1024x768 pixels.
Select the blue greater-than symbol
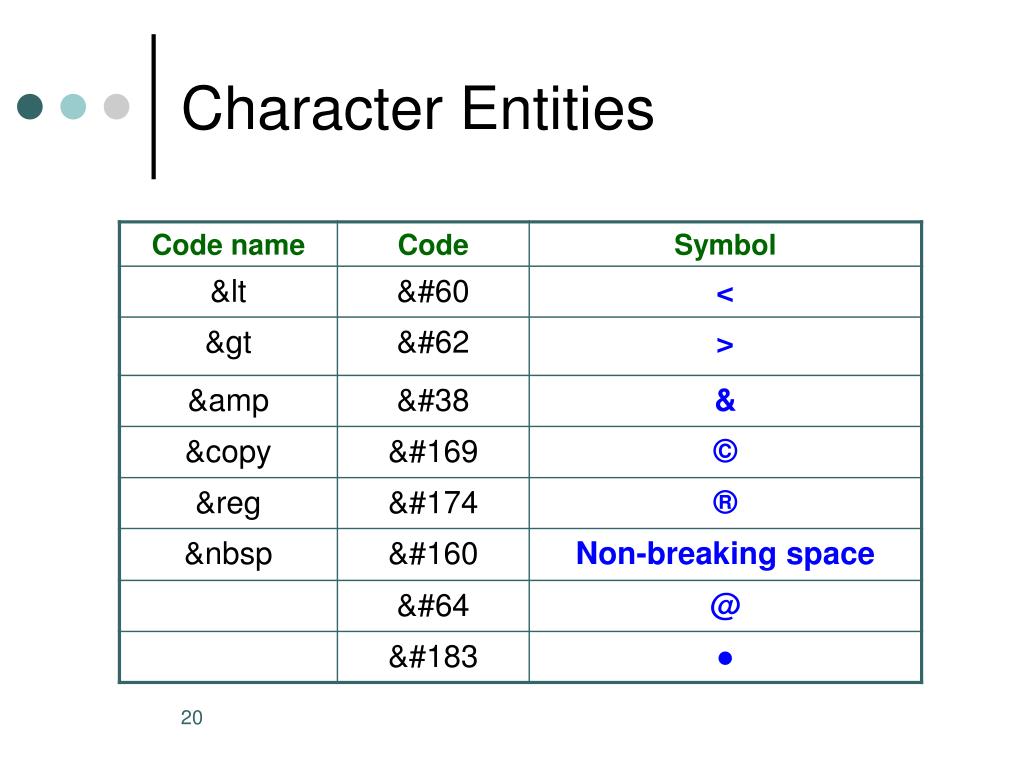[725, 345]
